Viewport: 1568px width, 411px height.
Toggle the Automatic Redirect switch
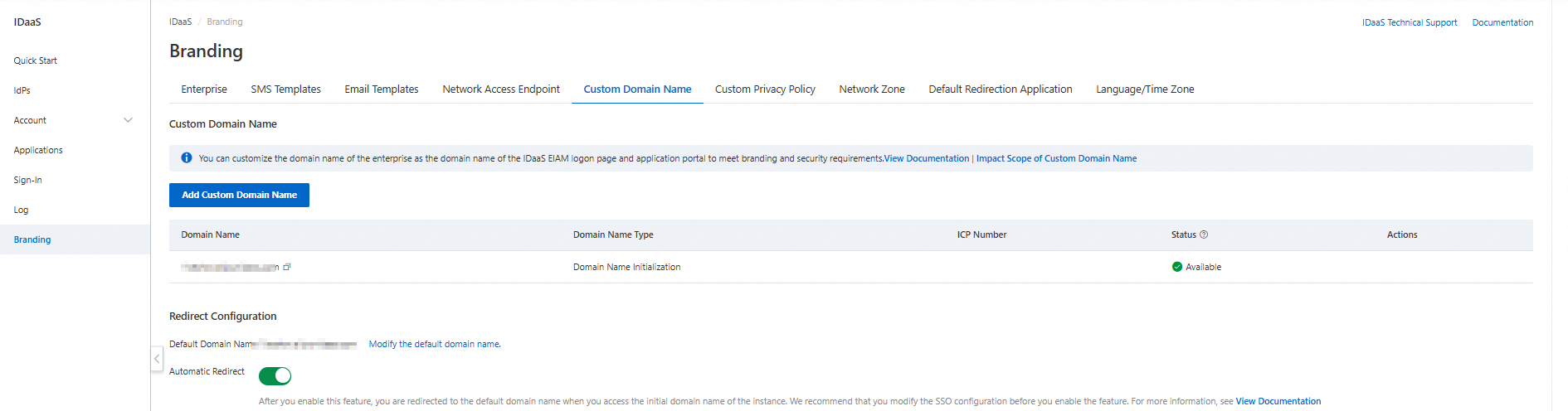pyautogui.click(x=275, y=376)
